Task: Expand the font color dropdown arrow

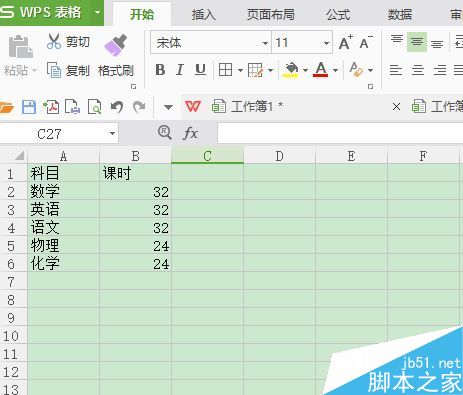Action: 335,70
